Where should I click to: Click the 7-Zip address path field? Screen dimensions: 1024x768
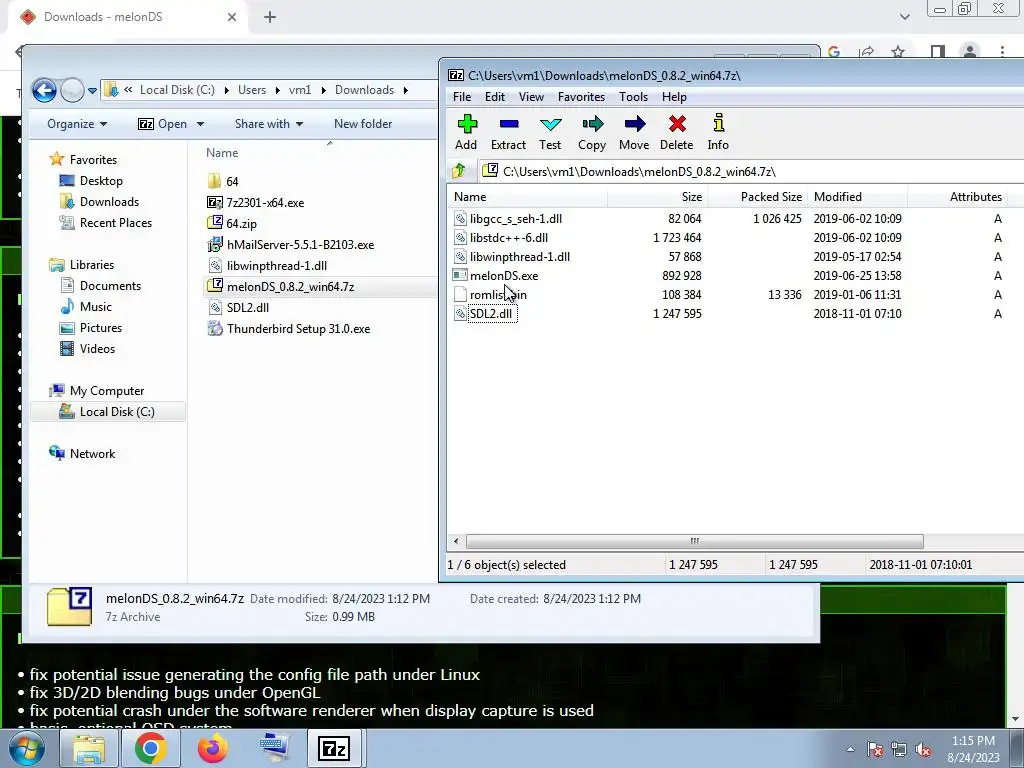[751, 172]
